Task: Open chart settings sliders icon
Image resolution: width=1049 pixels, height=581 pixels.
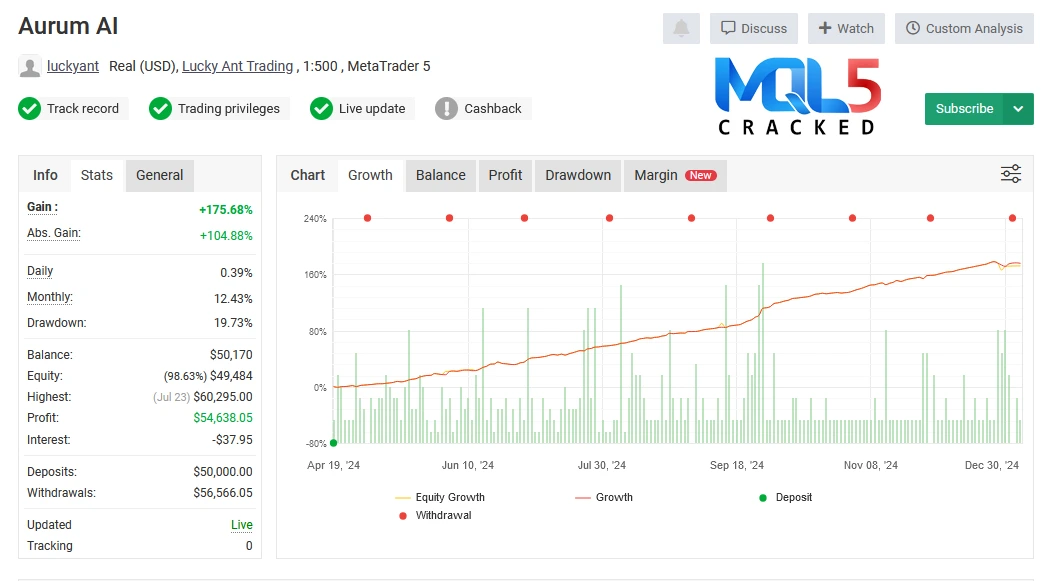Action: tap(1011, 174)
